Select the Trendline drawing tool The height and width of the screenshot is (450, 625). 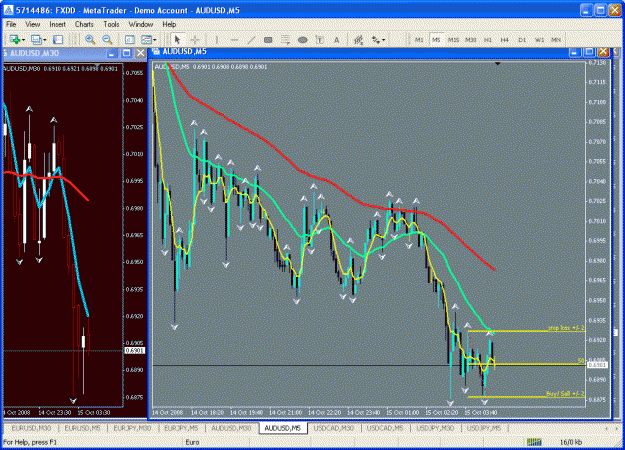tap(251, 39)
